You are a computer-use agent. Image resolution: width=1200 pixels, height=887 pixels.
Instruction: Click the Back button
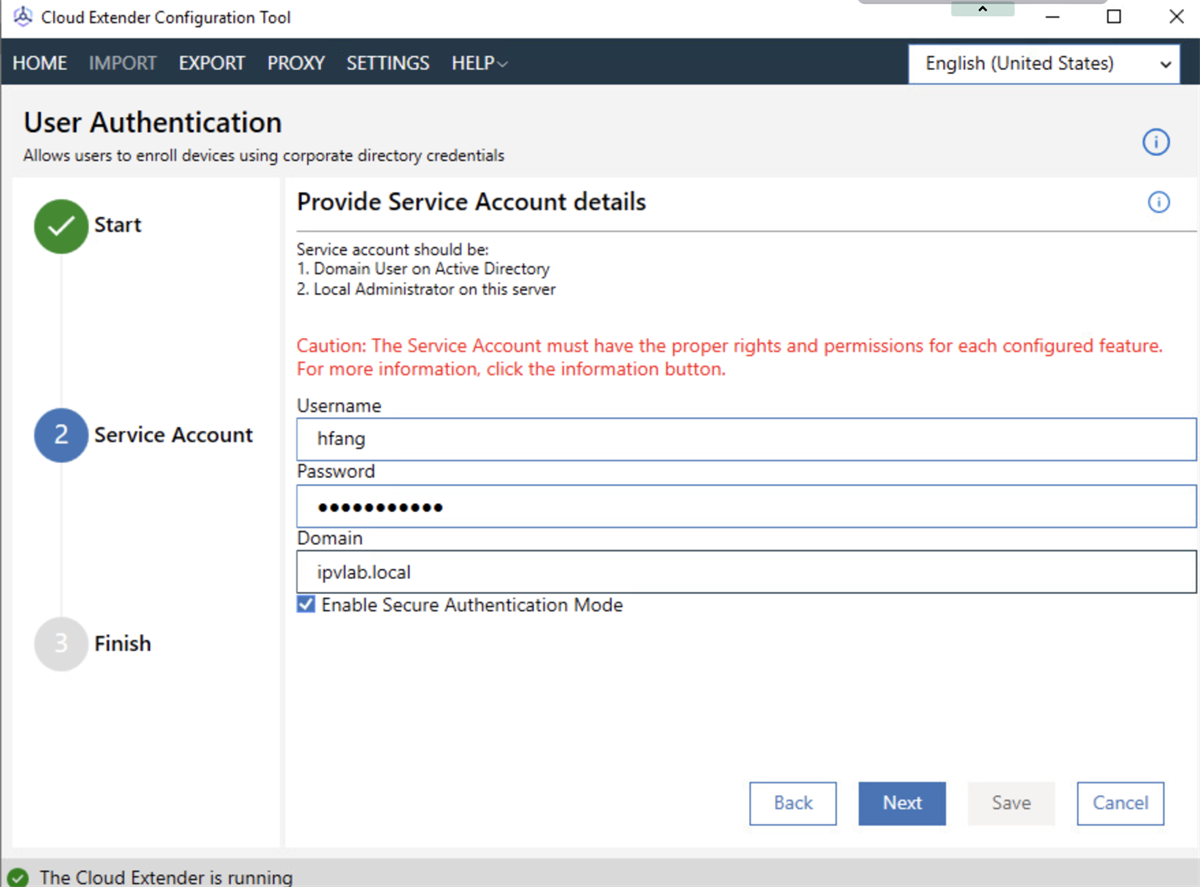pyautogui.click(x=793, y=803)
